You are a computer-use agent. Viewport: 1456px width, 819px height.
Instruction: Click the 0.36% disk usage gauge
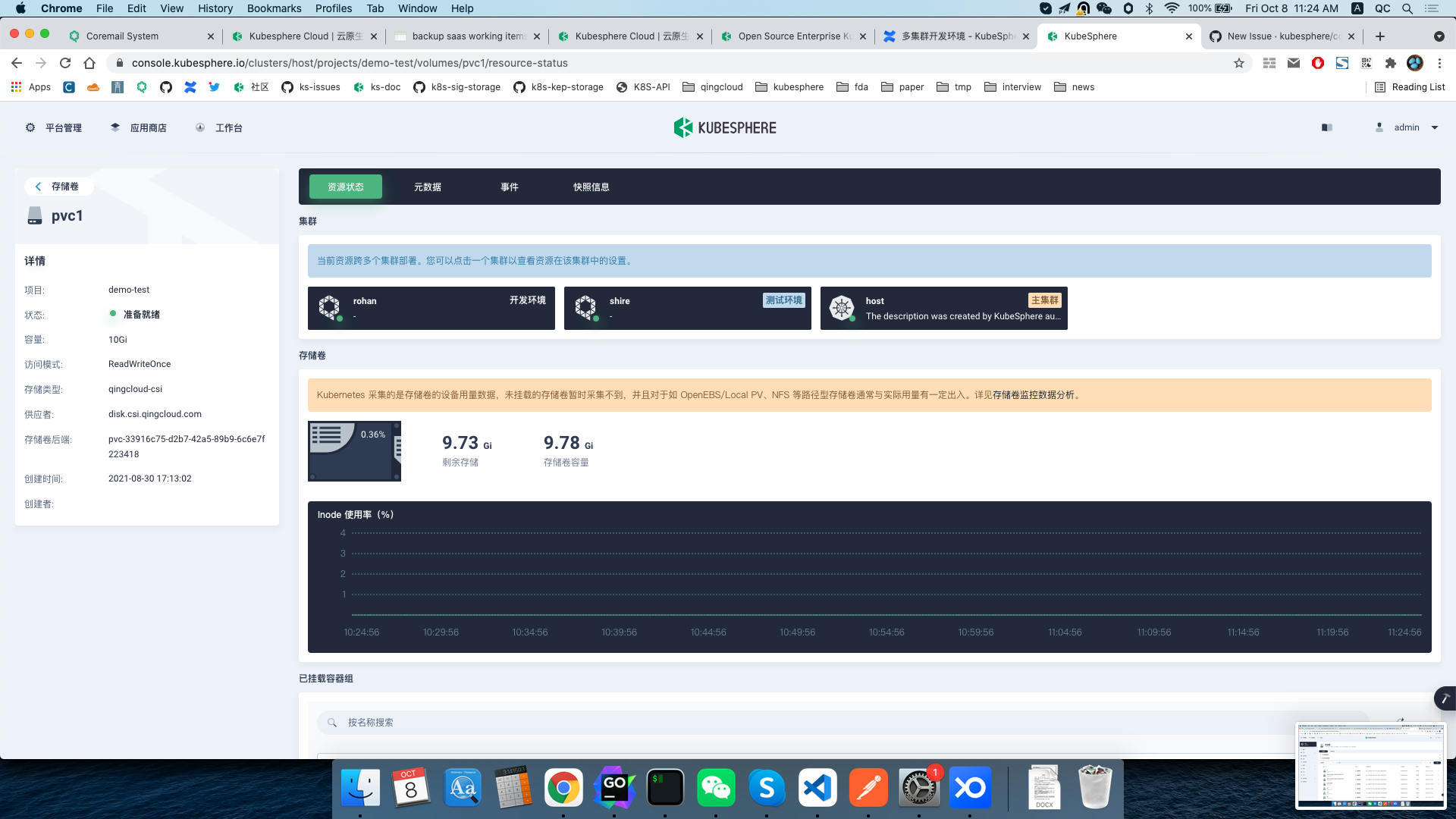(x=353, y=450)
